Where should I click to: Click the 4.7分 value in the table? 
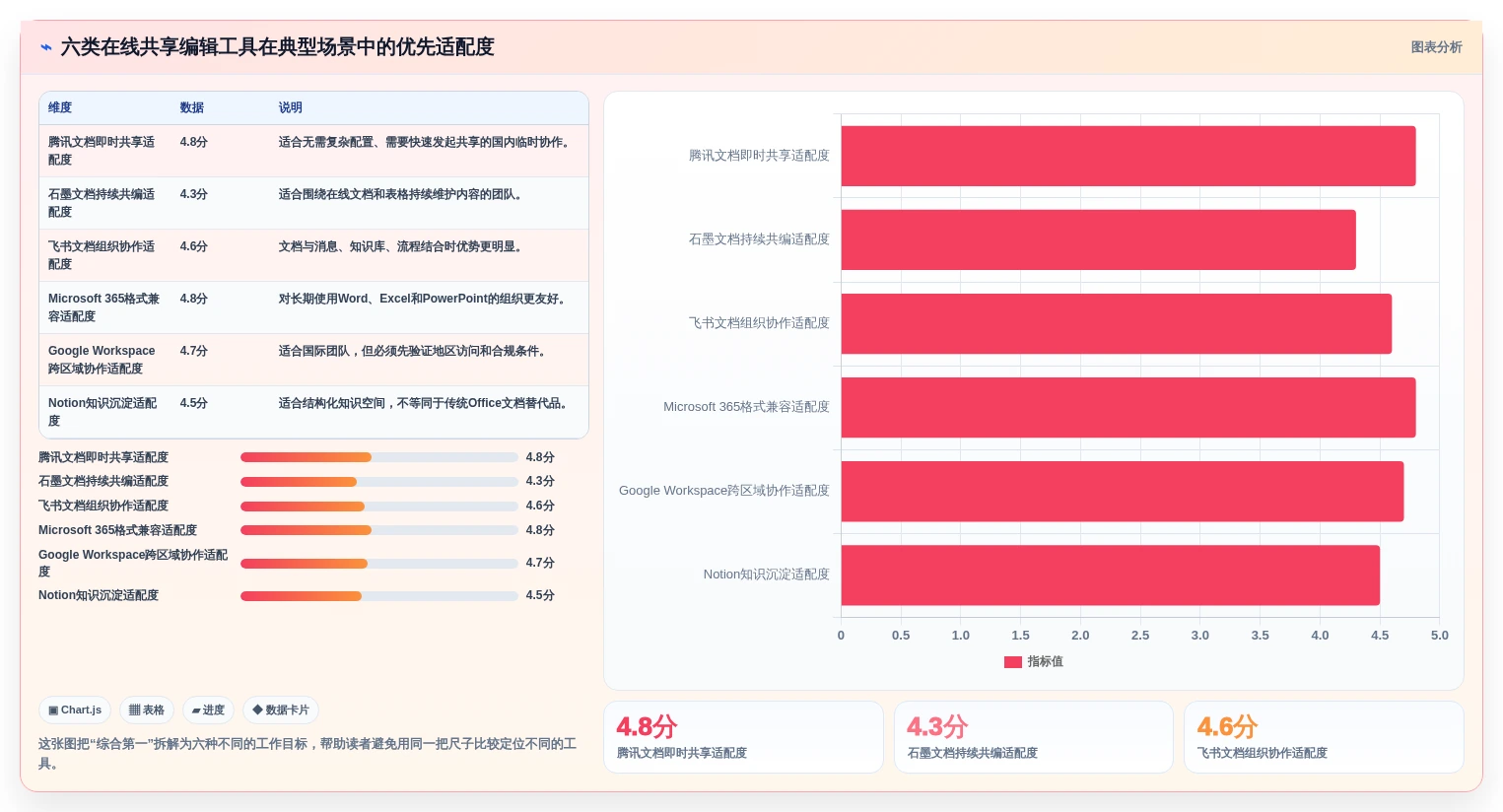tap(194, 351)
